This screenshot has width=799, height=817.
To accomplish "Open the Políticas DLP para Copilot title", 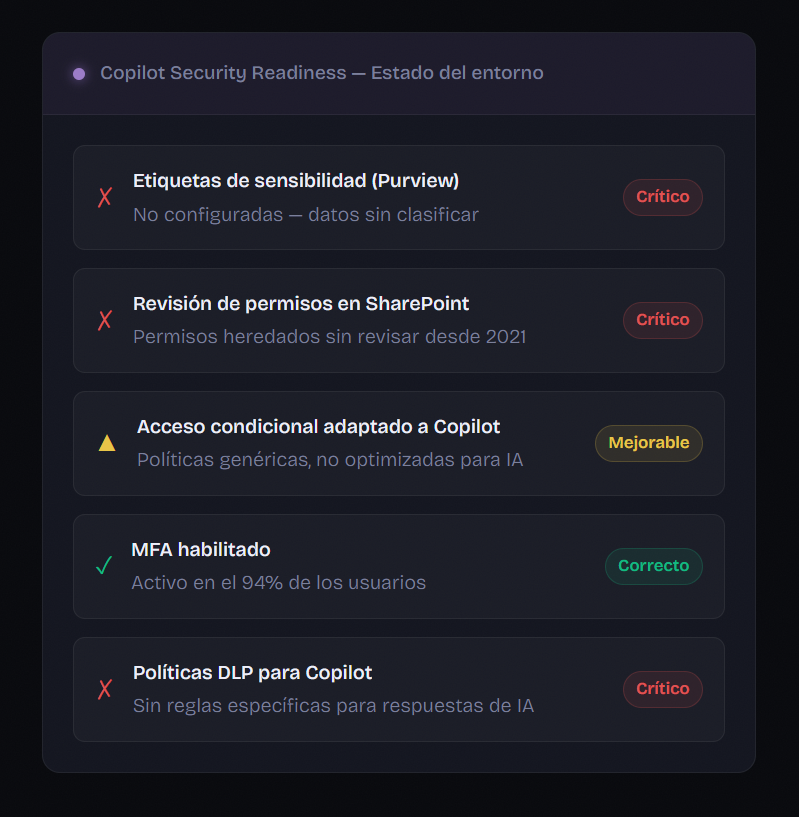I will 253,673.
